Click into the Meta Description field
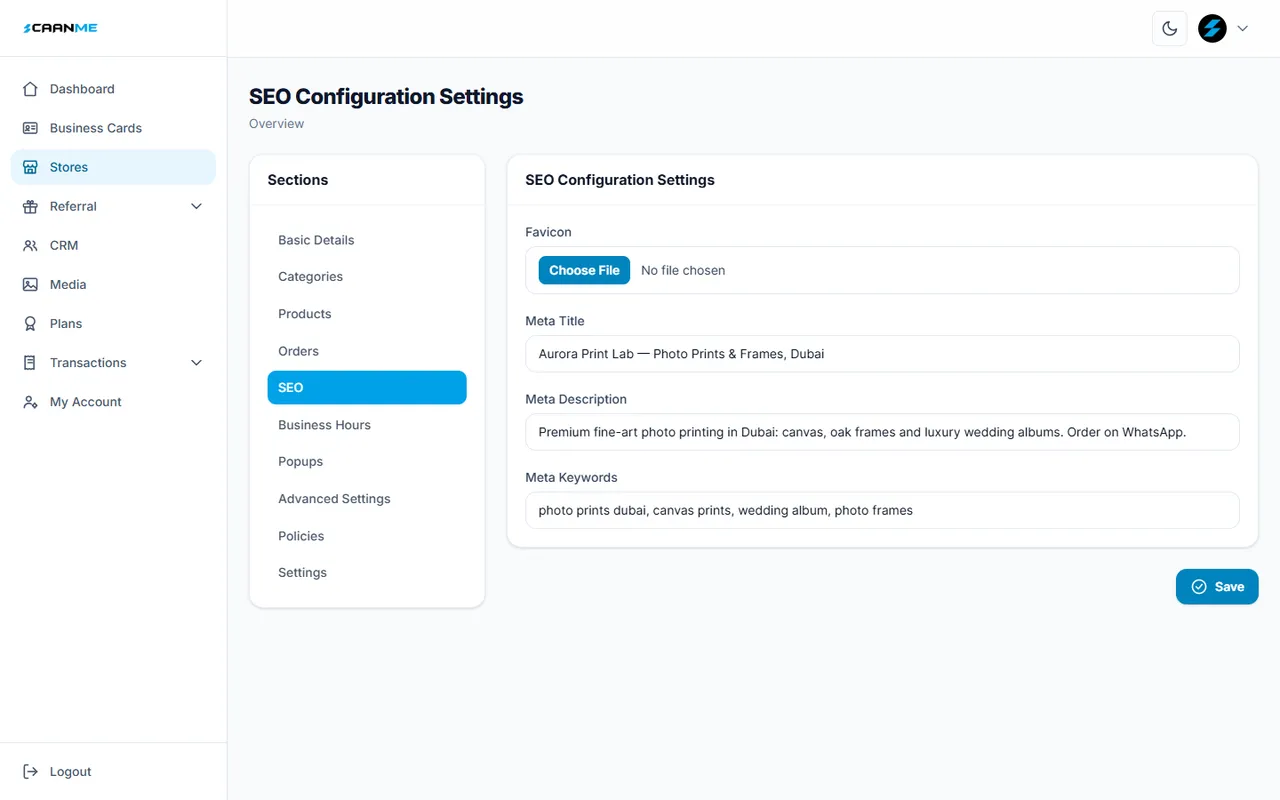 click(x=882, y=432)
